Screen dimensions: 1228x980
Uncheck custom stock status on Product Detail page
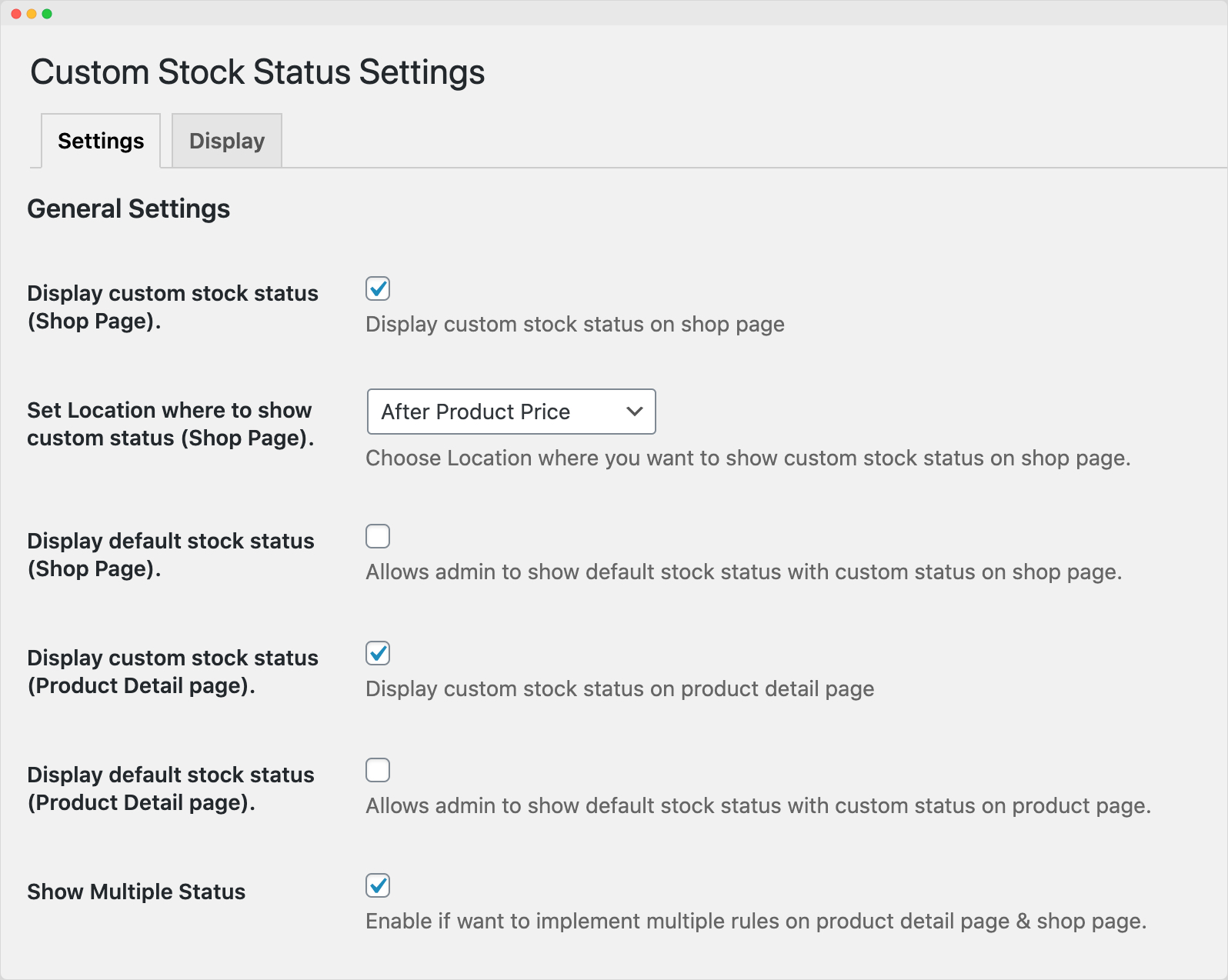(x=378, y=653)
